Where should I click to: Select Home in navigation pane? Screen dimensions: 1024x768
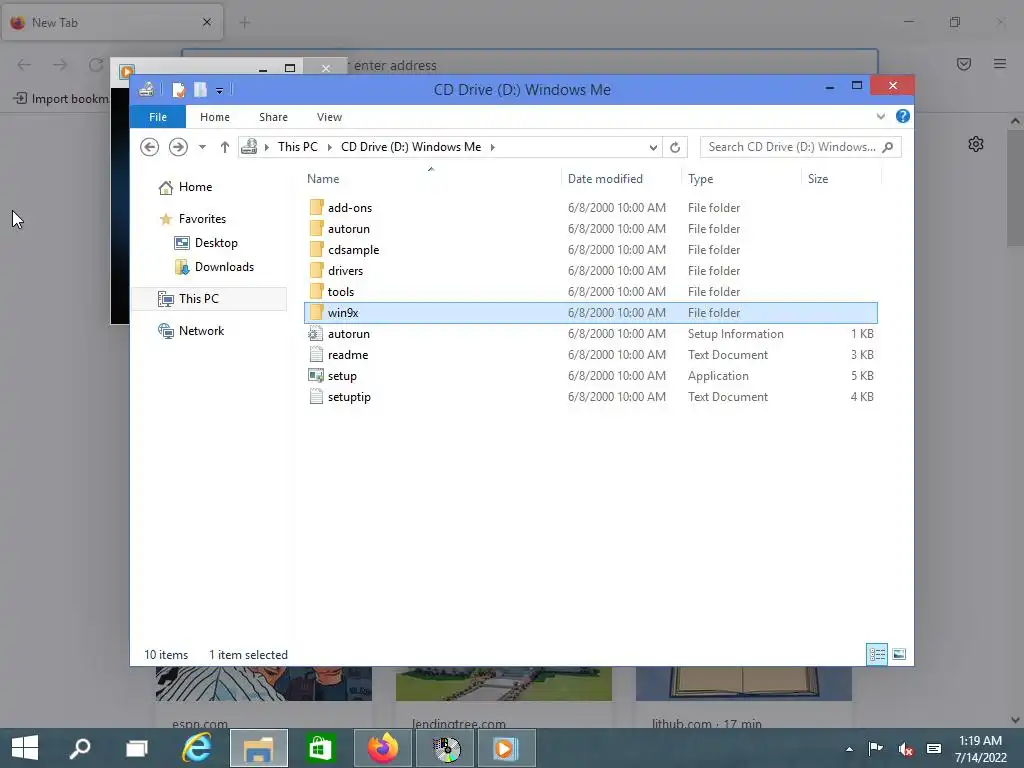pos(185,187)
